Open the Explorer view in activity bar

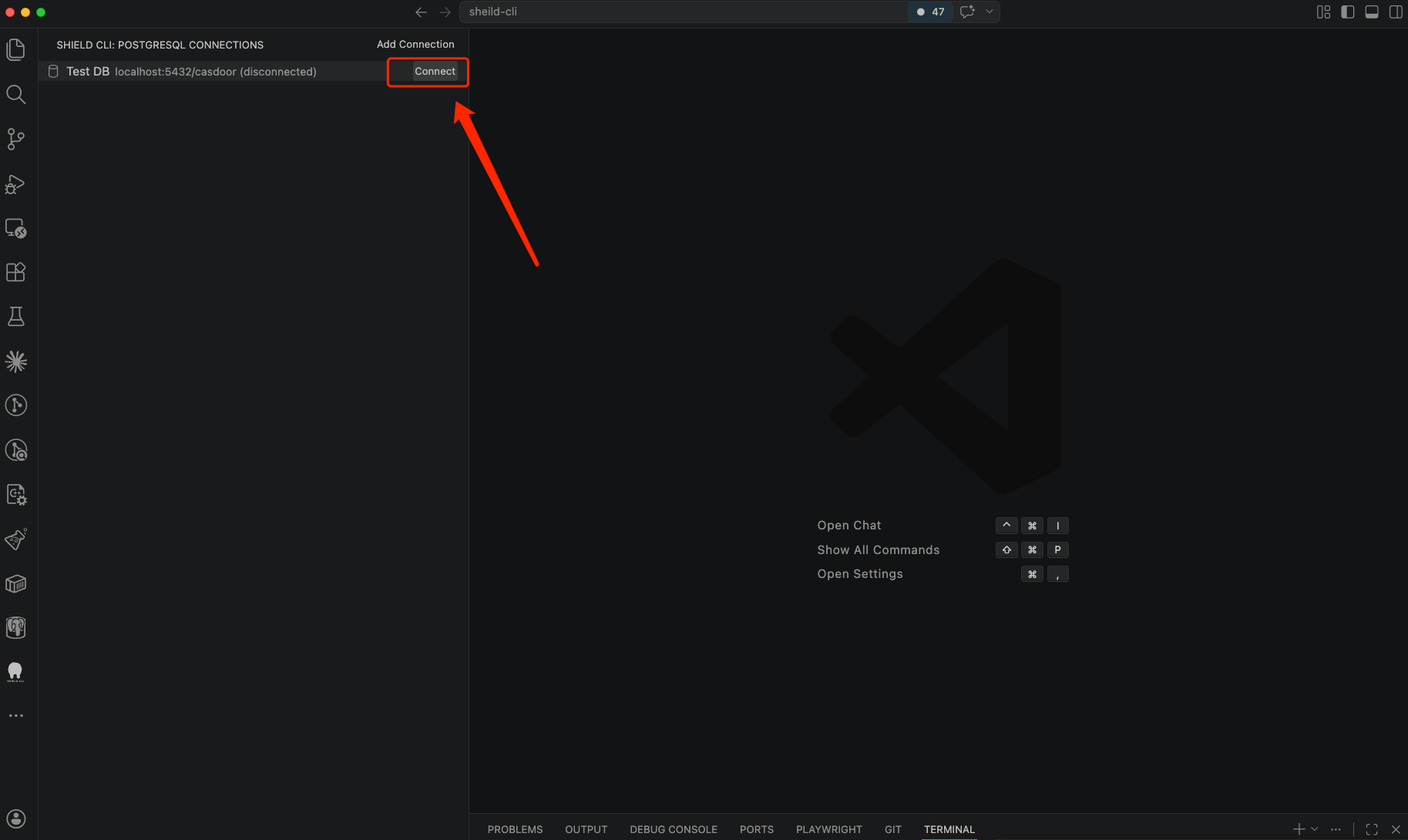click(15, 49)
